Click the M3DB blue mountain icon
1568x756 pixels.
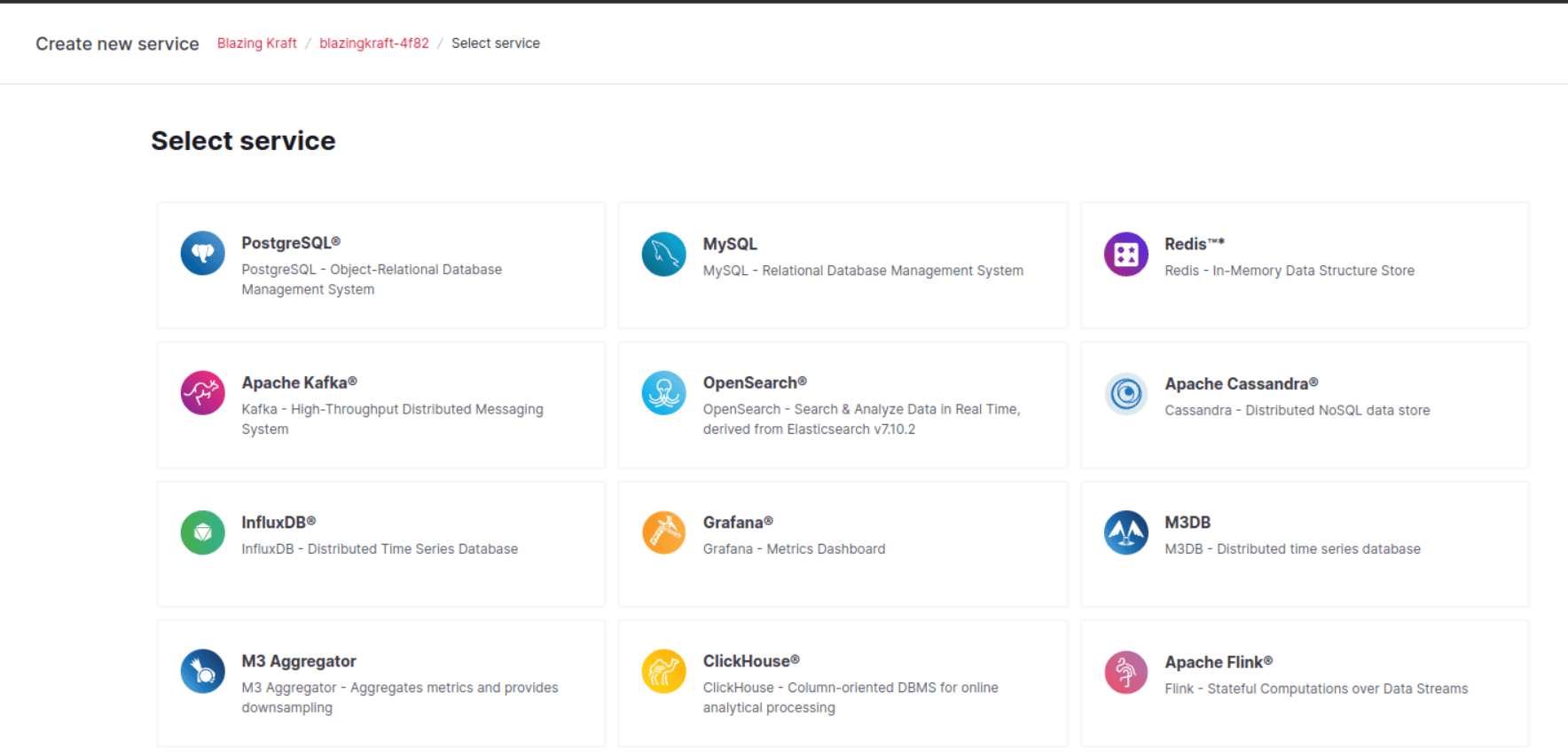1126,532
